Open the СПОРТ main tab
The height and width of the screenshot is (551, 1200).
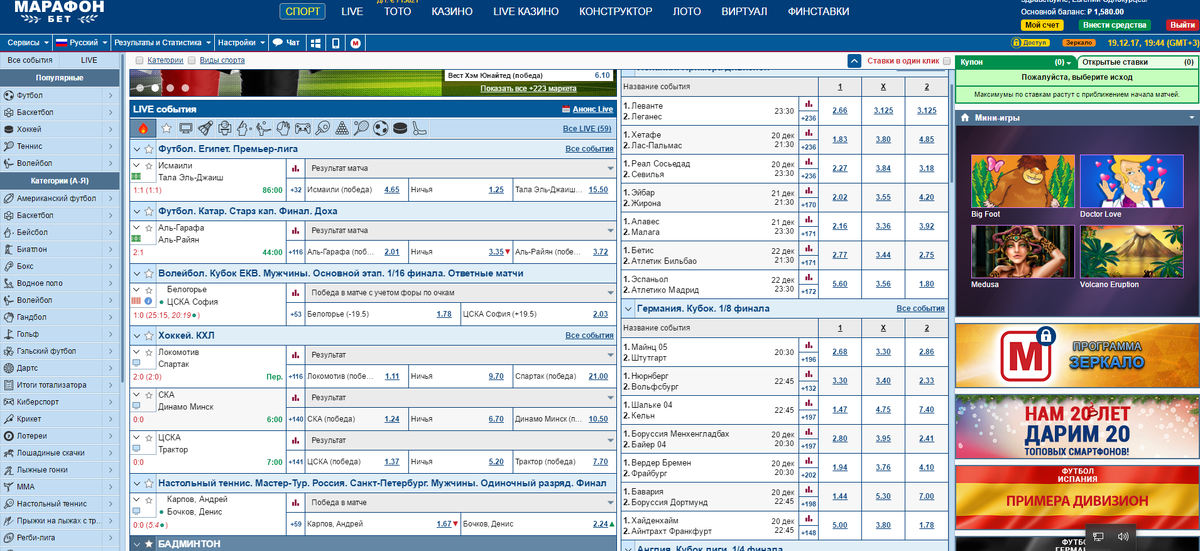pyautogui.click(x=304, y=12)
